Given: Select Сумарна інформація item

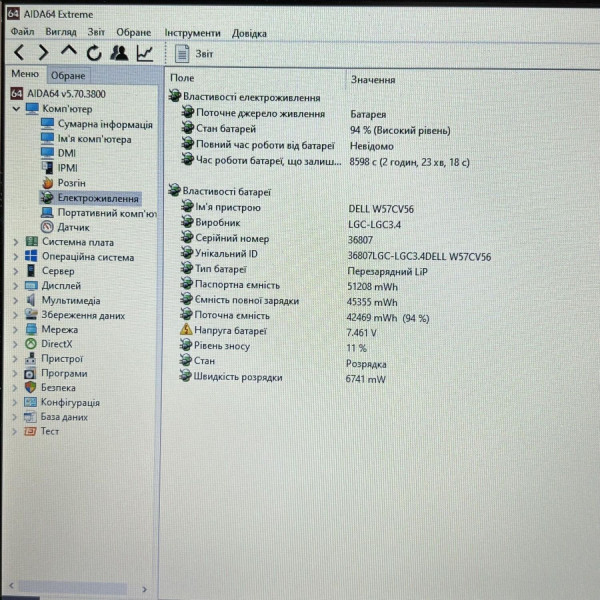Looking at the screenshot, I should point(105,124).
